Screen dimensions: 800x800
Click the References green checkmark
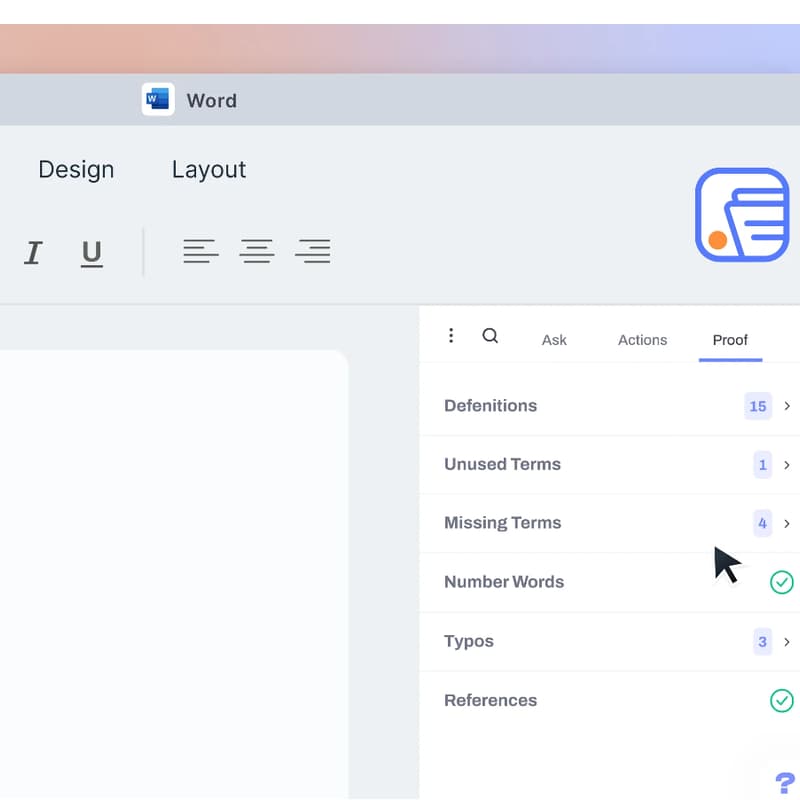tap(781, 700)
